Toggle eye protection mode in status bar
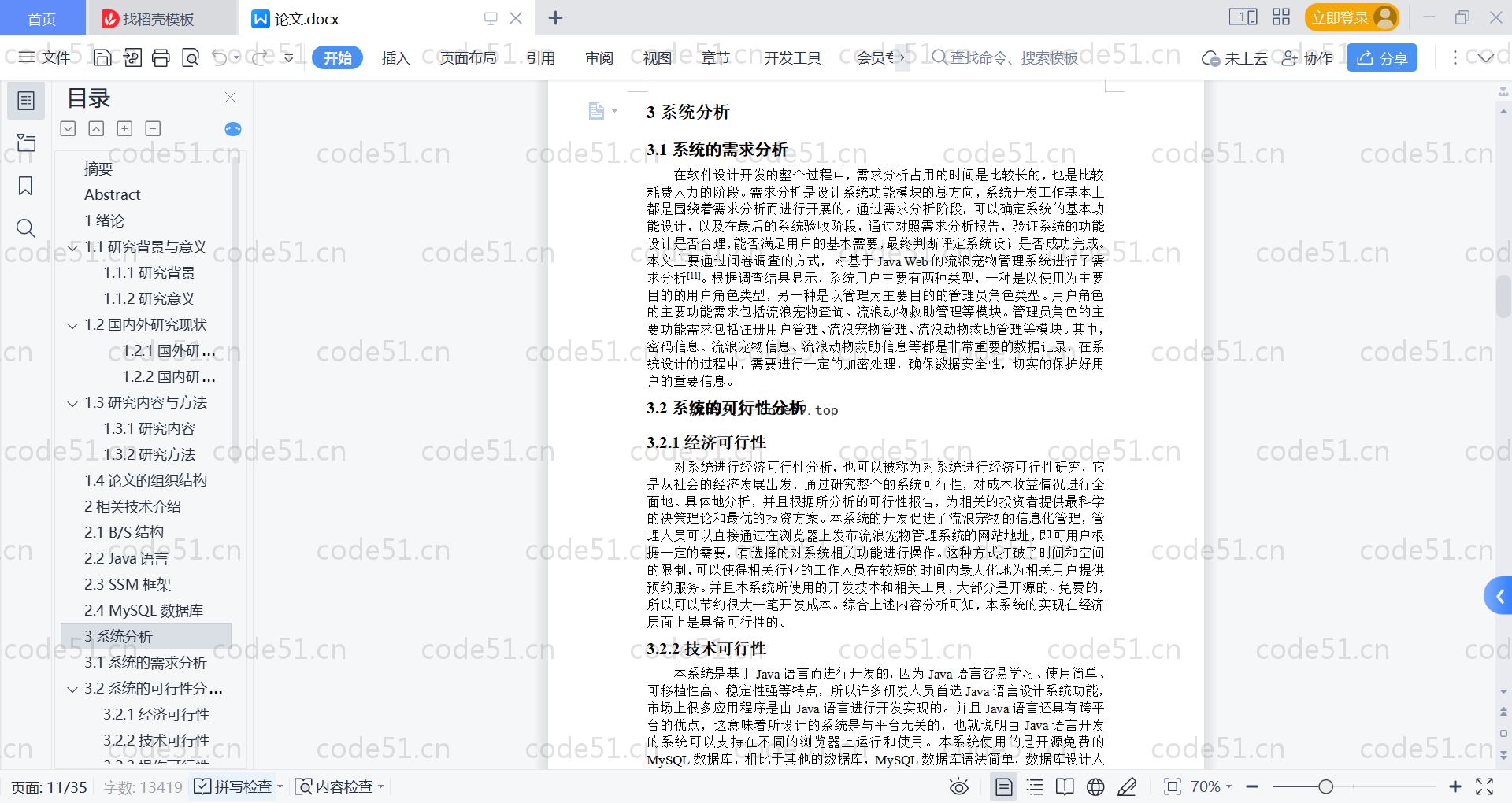The width and height of the screenshot is (1512, 803). pyautogui.click(x=958, y=786)
